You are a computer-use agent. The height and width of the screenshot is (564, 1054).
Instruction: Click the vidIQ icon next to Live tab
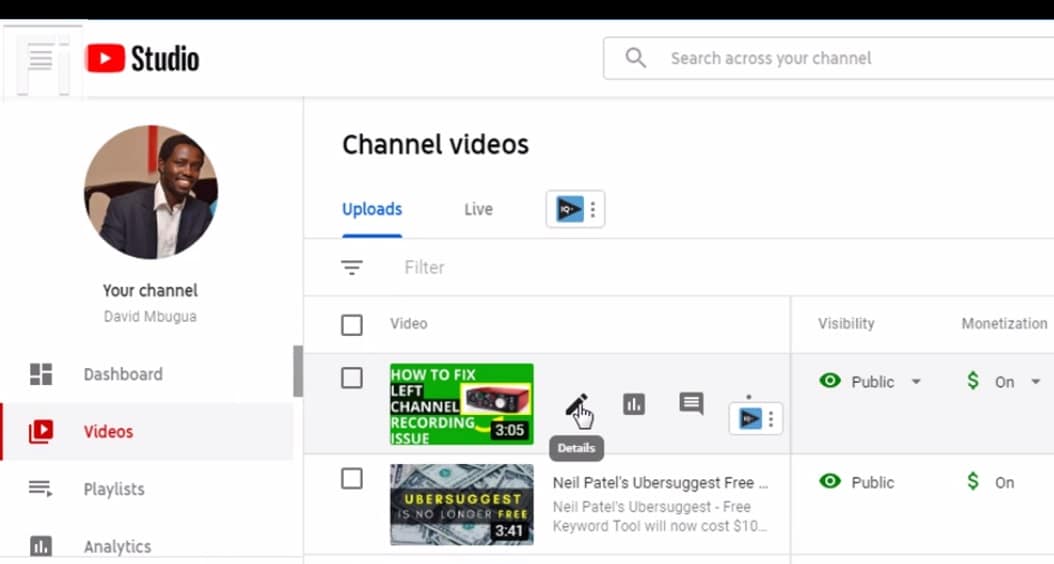point(569,210)
